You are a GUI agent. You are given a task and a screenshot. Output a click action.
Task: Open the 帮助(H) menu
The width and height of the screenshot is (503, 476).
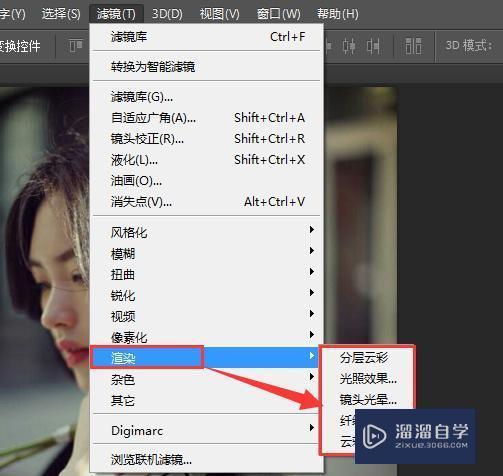click(337, 14)
